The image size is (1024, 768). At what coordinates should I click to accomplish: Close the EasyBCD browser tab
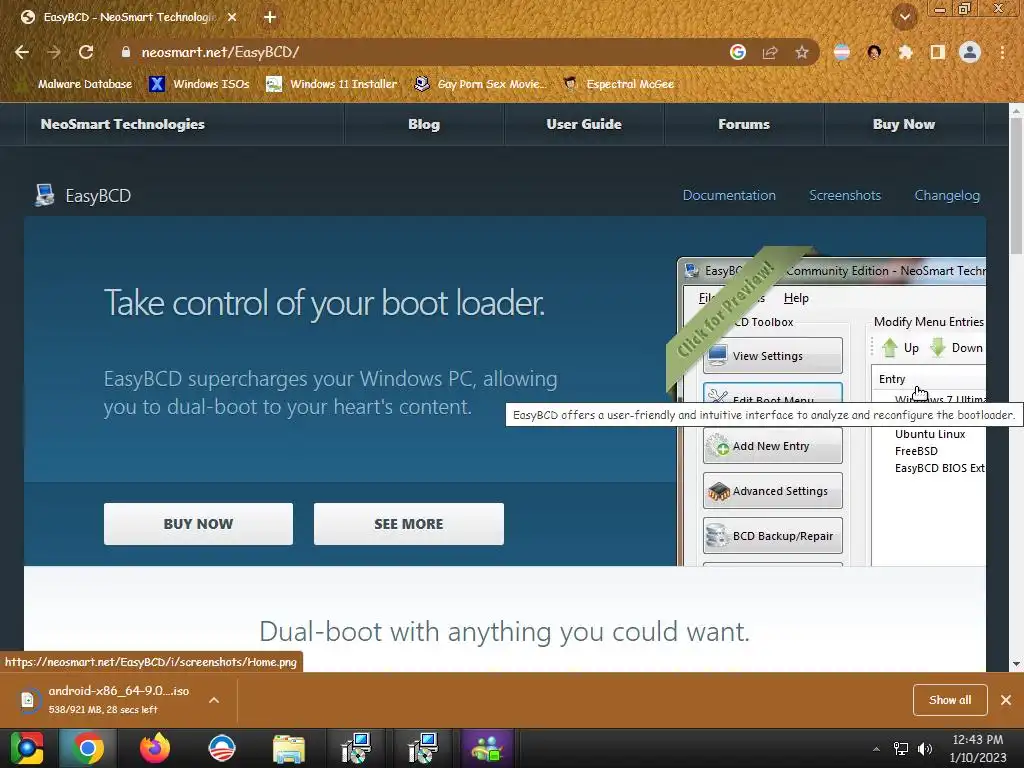pos(232,17)
